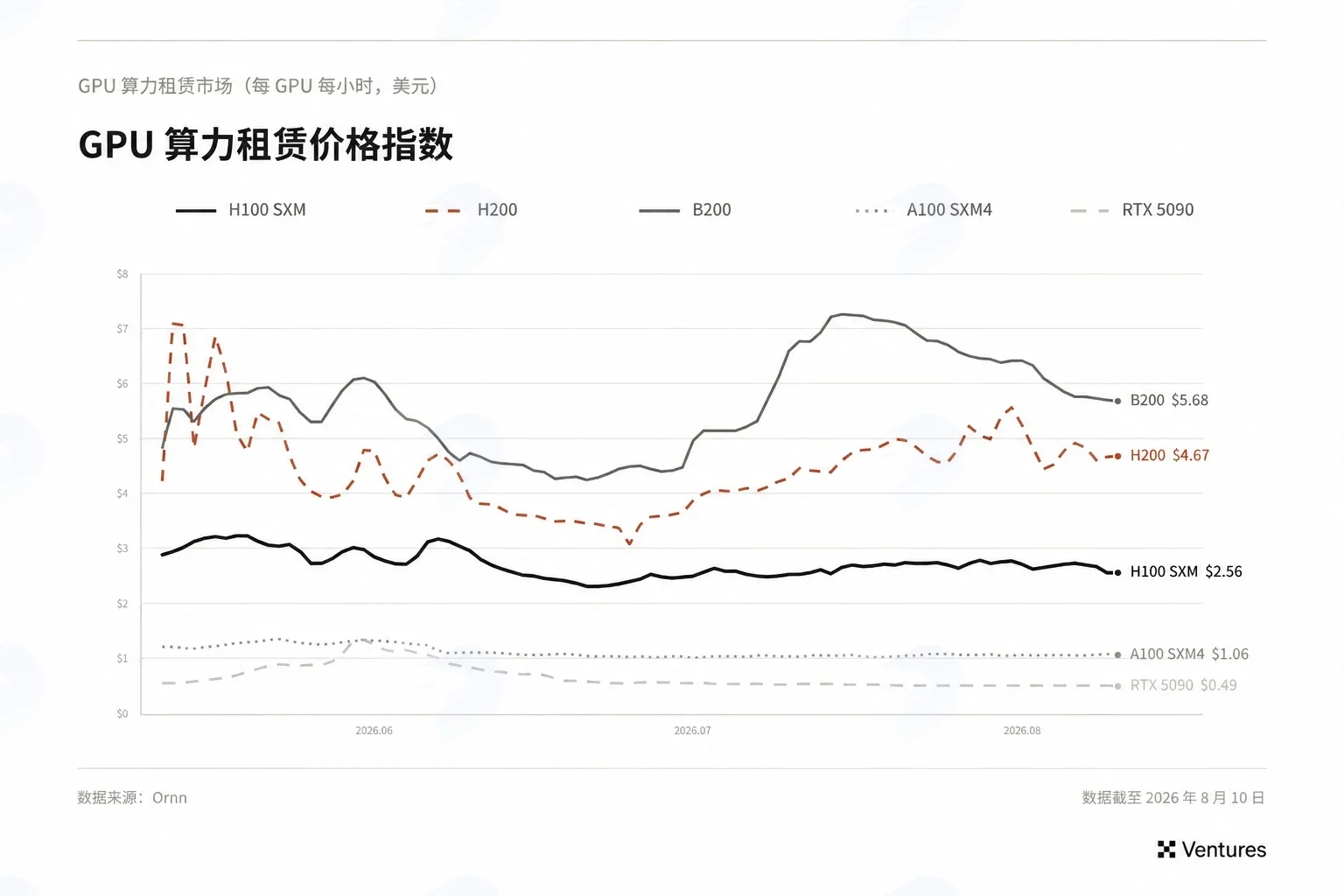Click the "$1" y-axis label

[x=122, y=658]
